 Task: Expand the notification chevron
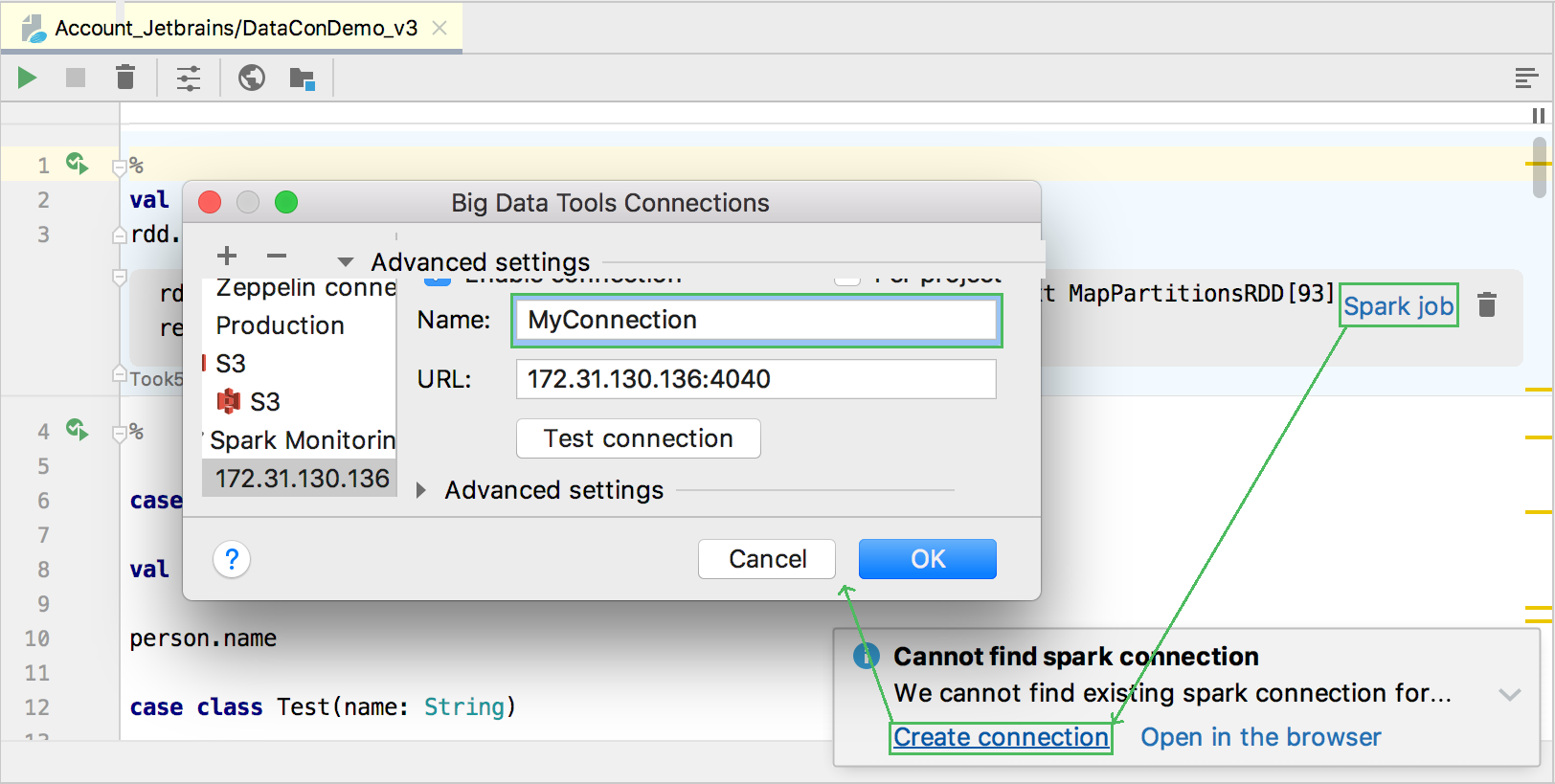pos(1510,695)
